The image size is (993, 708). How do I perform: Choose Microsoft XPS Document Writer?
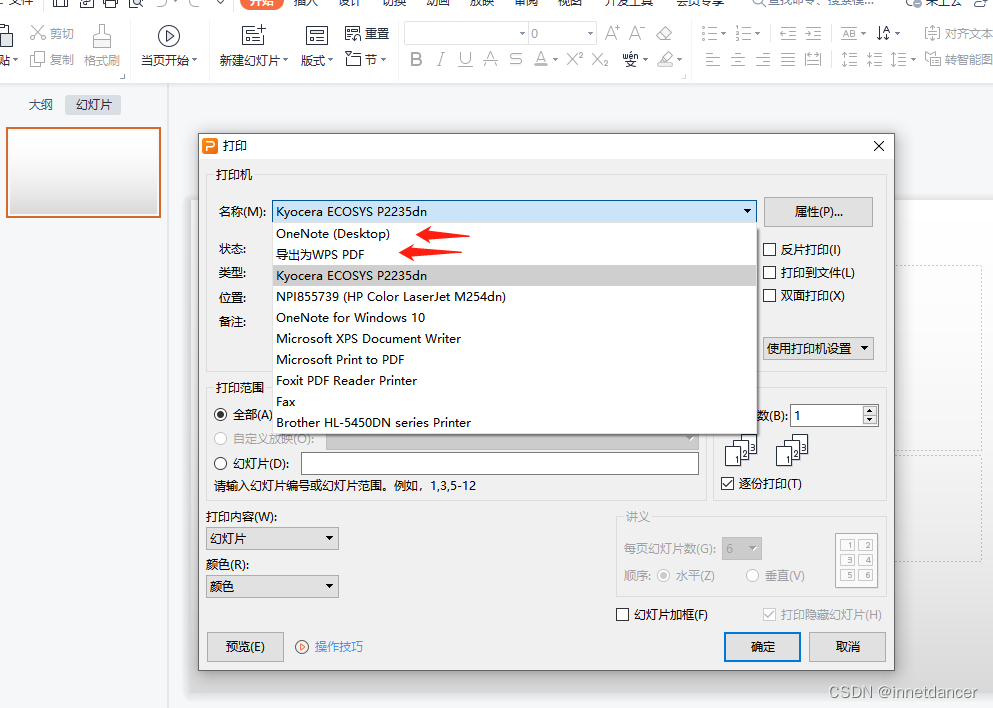pyautogui.click(x=514, y=338)
